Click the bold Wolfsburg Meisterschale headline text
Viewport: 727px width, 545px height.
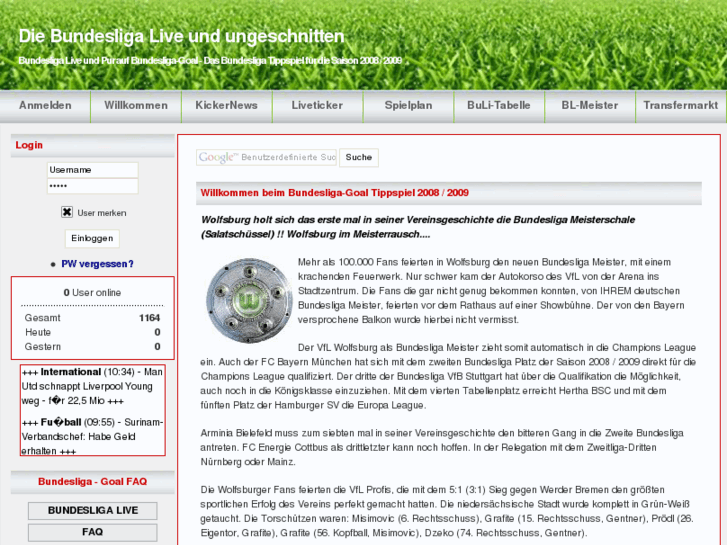click(418, 227)
